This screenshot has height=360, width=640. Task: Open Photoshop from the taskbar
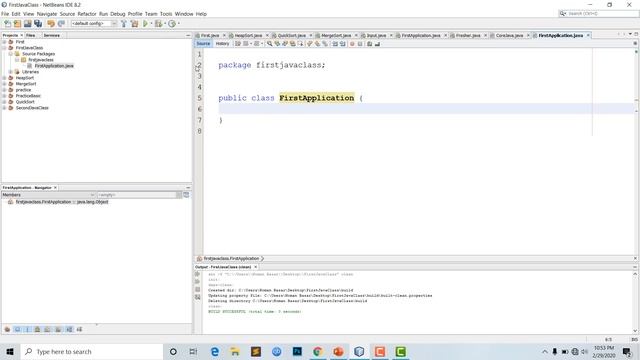coord(297,351)
